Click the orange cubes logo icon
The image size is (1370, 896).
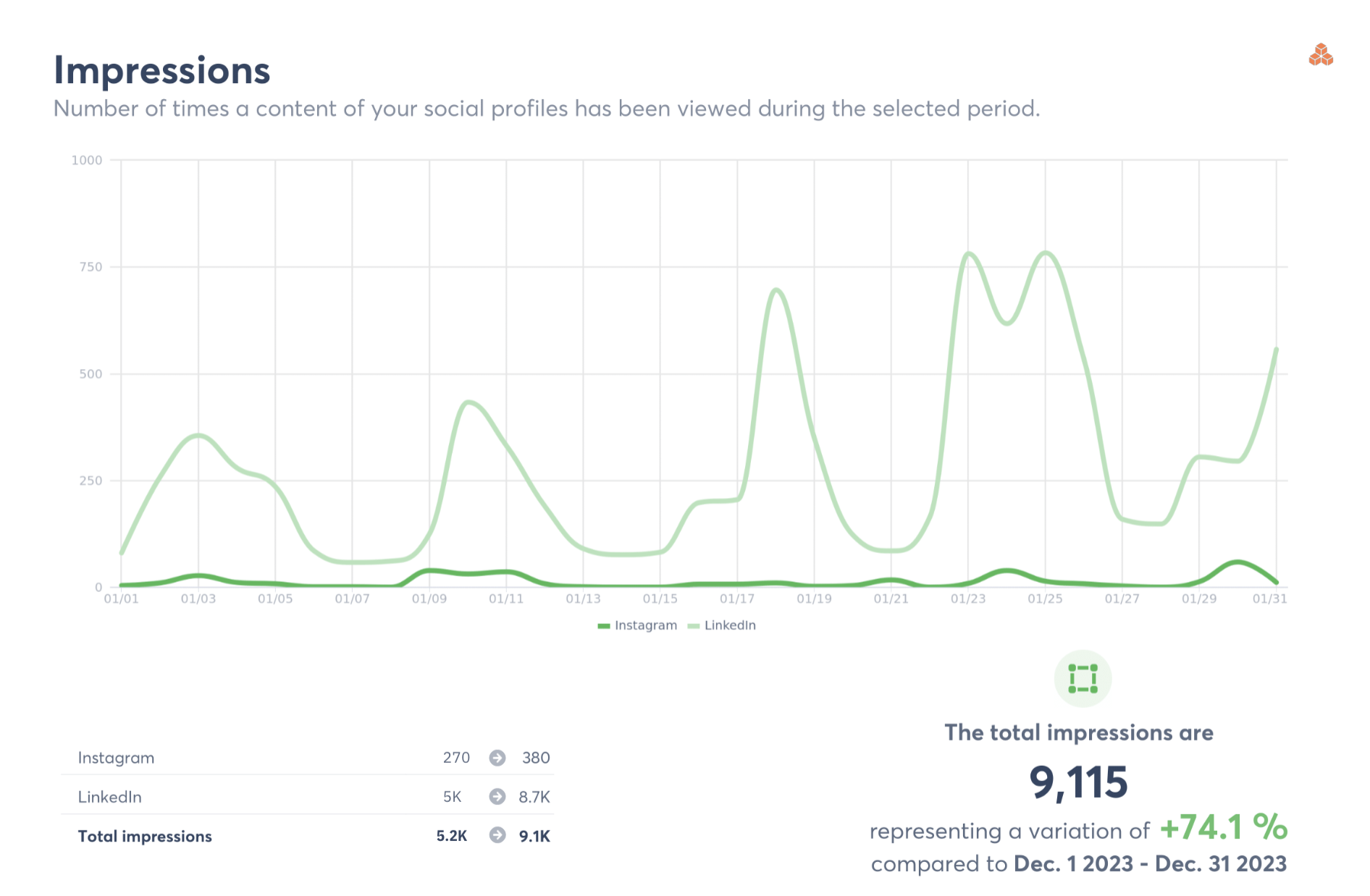(1321, 55)
